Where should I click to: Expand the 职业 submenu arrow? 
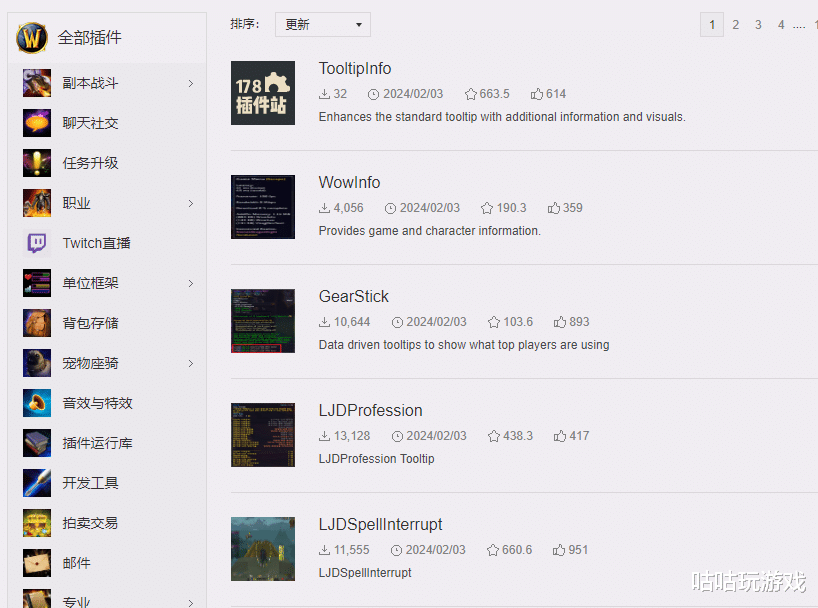tap(191, 204)
